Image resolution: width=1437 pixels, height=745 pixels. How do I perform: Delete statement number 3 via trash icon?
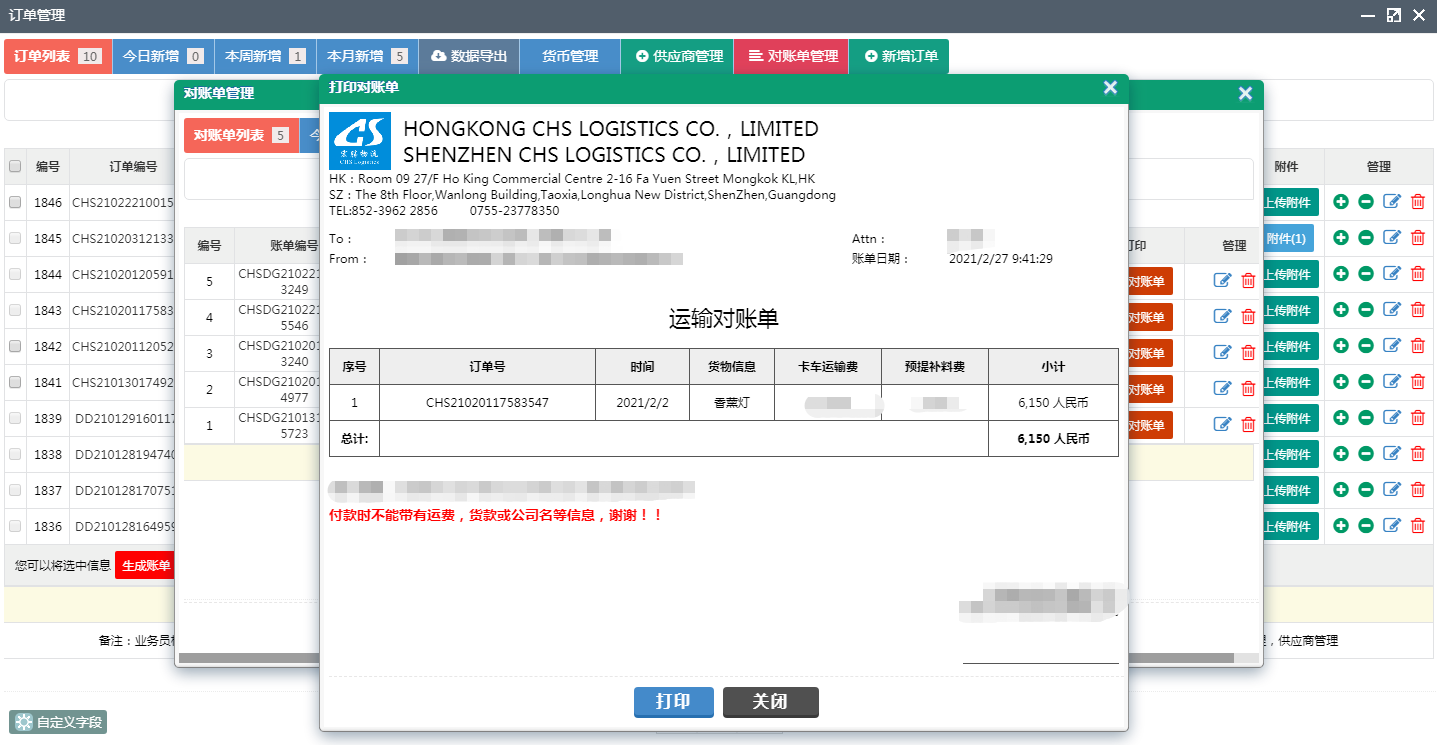pyautogui.click(x=1248, y=353)
